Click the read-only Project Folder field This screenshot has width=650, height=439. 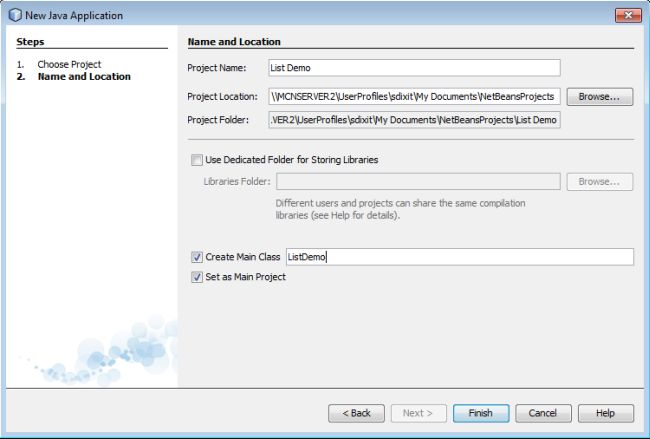point(414,120)
